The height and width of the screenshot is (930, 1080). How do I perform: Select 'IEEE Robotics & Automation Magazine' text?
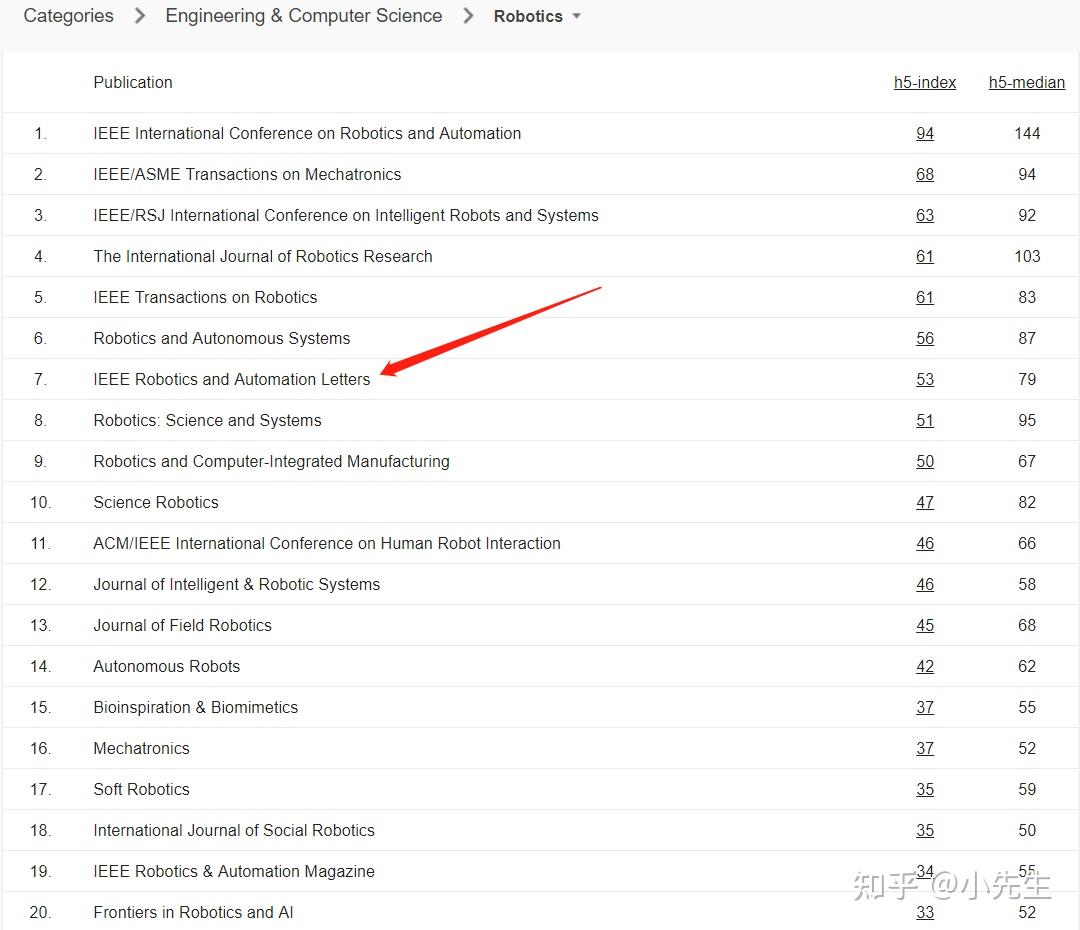click(x=234, y=871)
